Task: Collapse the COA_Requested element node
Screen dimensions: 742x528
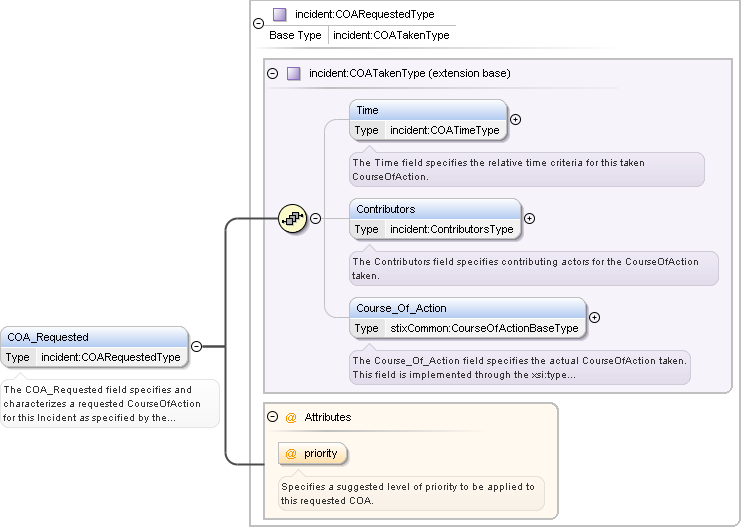Action: [196, 346]
